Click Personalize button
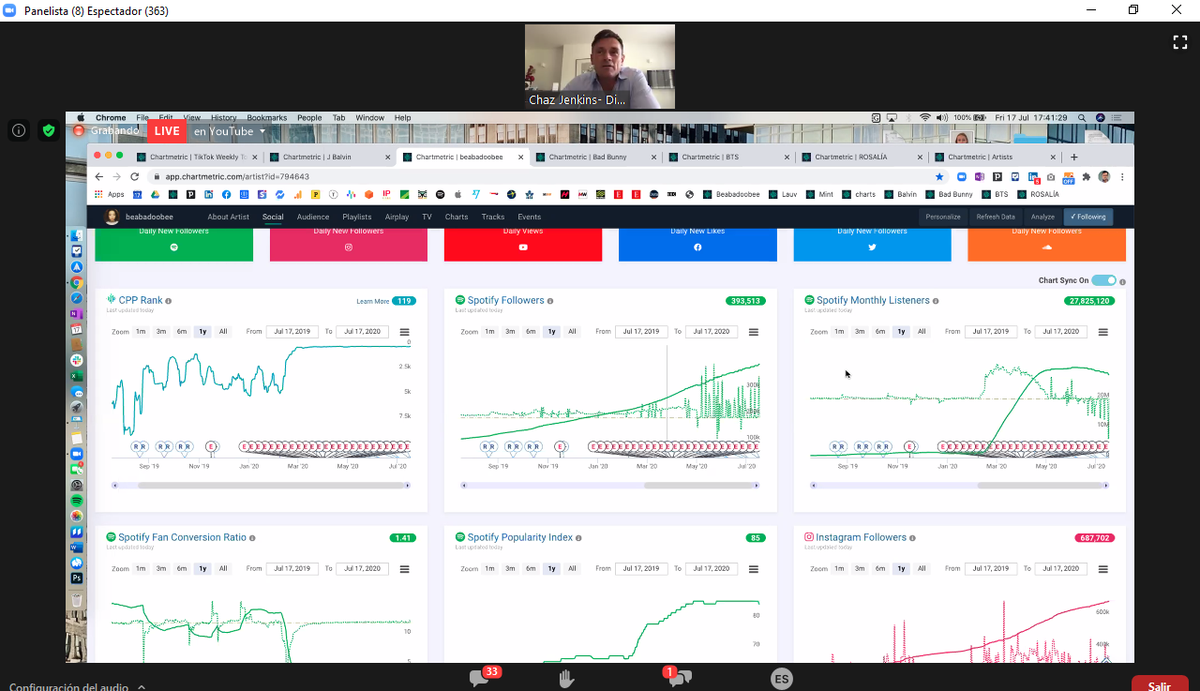Viewport: 1200px width, 691px height. coord(943,217)
